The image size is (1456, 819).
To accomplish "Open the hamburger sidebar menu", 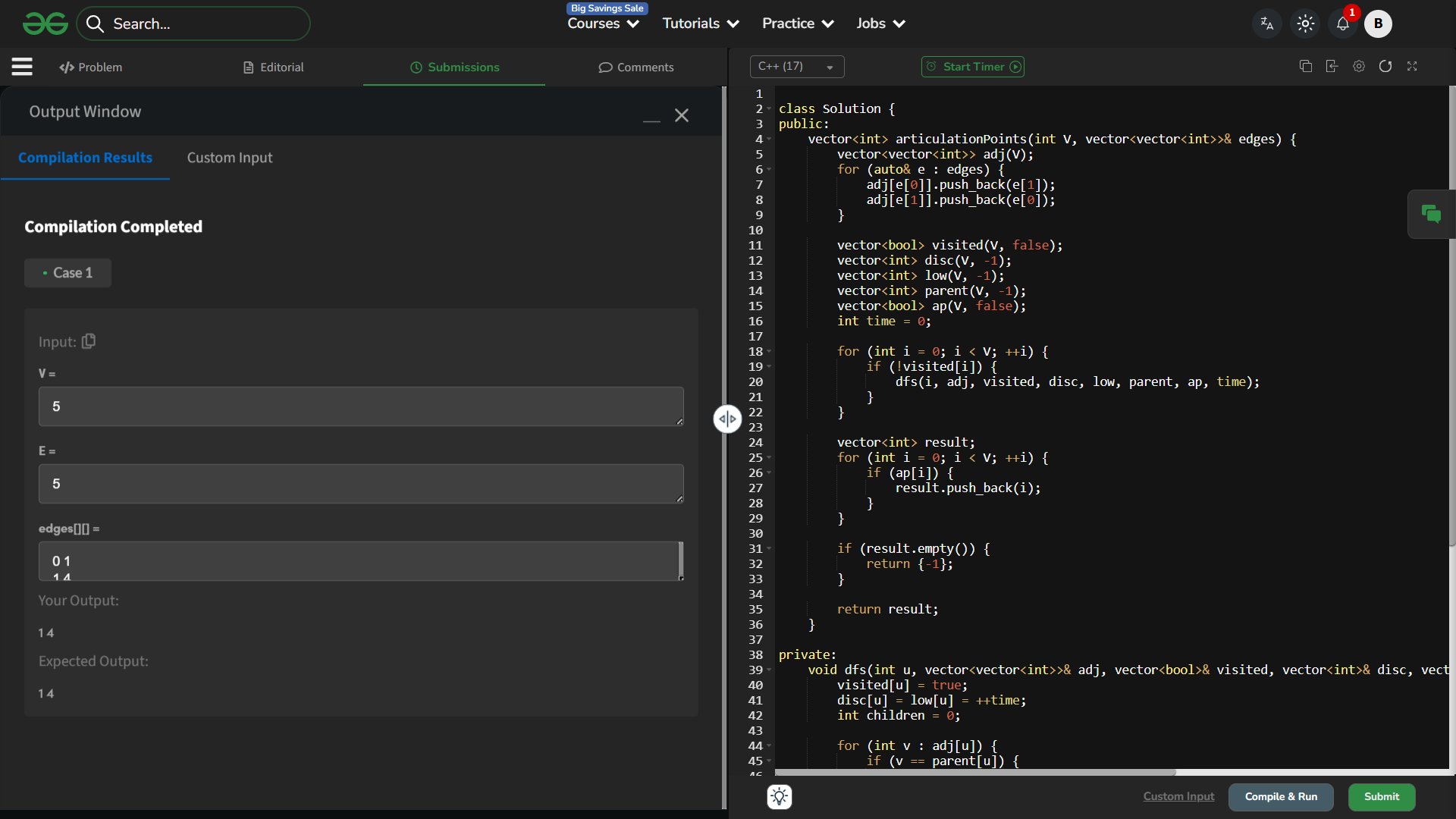I will (22, 67).
